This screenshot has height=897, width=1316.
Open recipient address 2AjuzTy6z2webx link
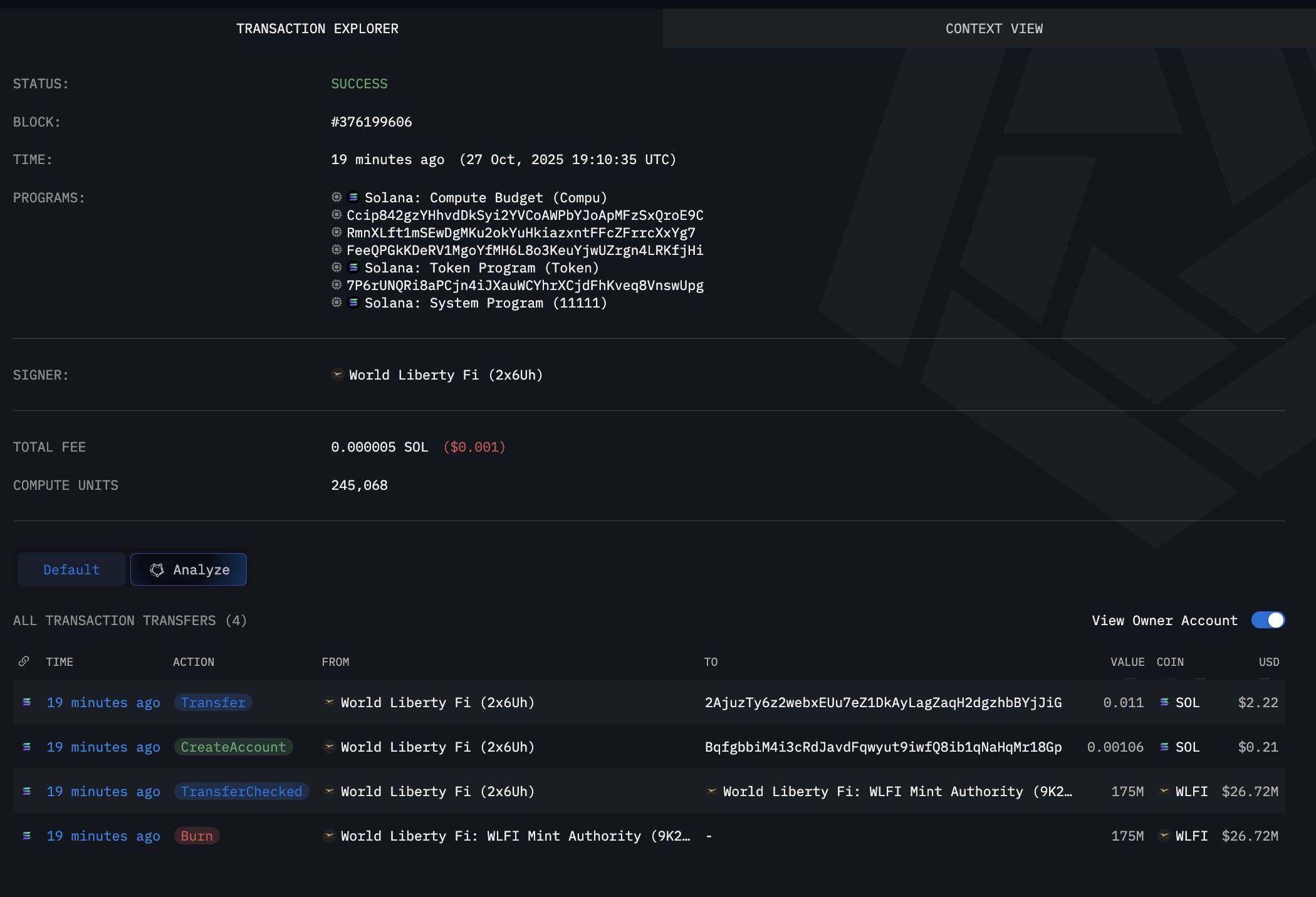[x=883, y=703]
